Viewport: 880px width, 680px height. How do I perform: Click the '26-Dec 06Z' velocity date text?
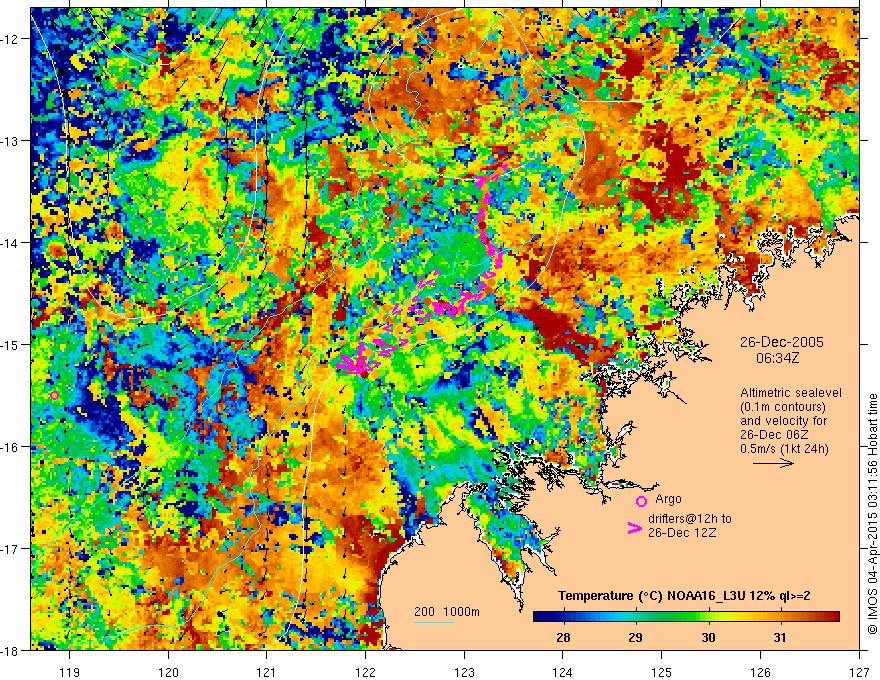[774, 435]
